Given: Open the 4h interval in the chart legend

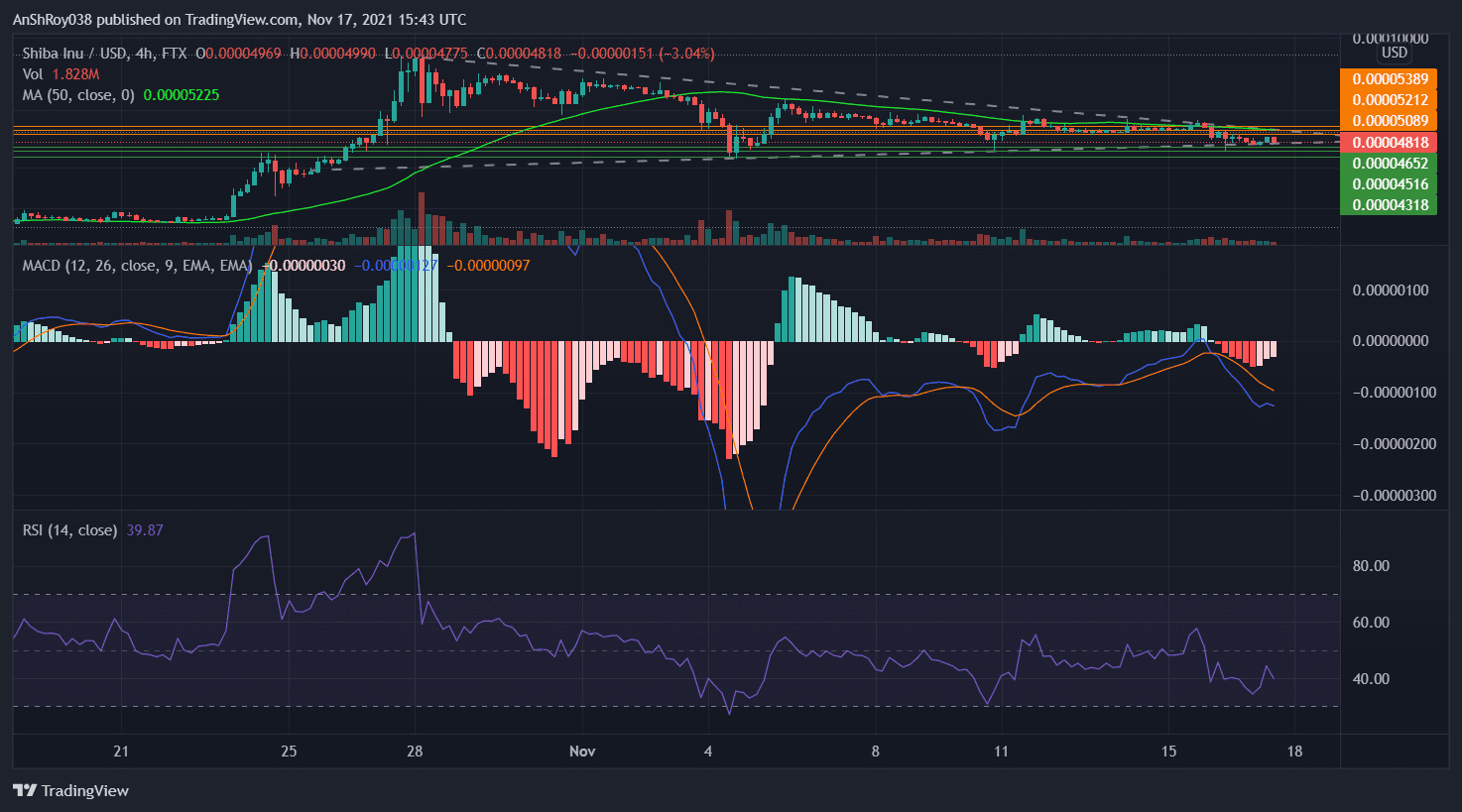Looking at the screenshot, I should click(x=142, y=54).
